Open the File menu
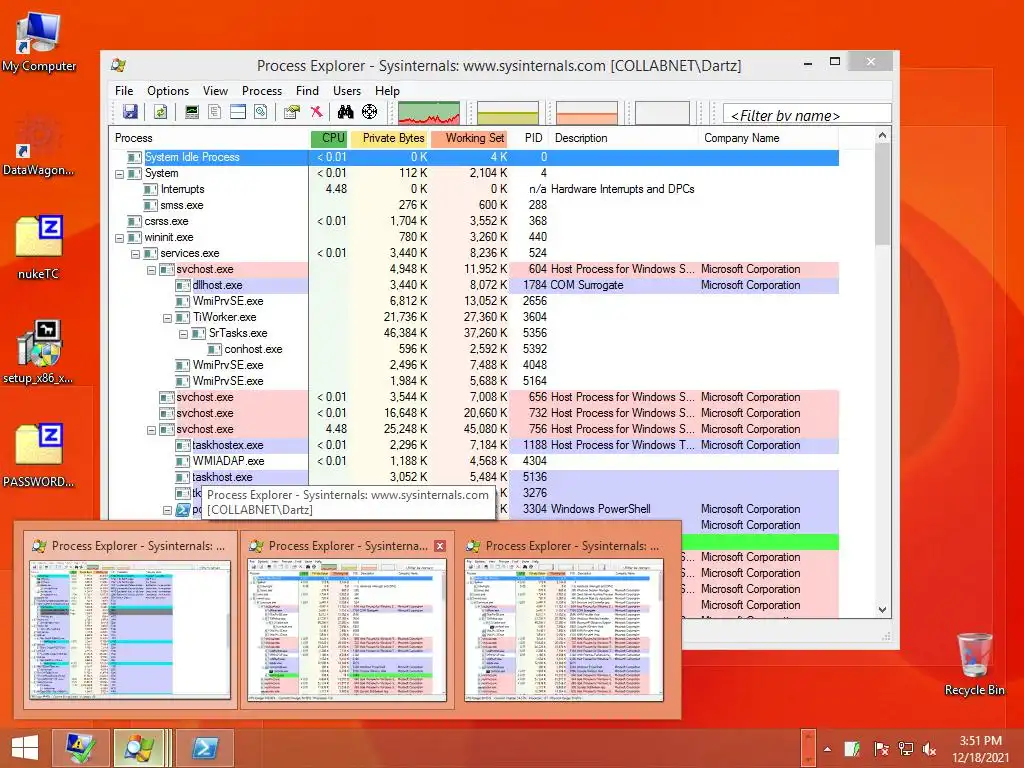Screen dimensions: 1024x768 point(124,91)
